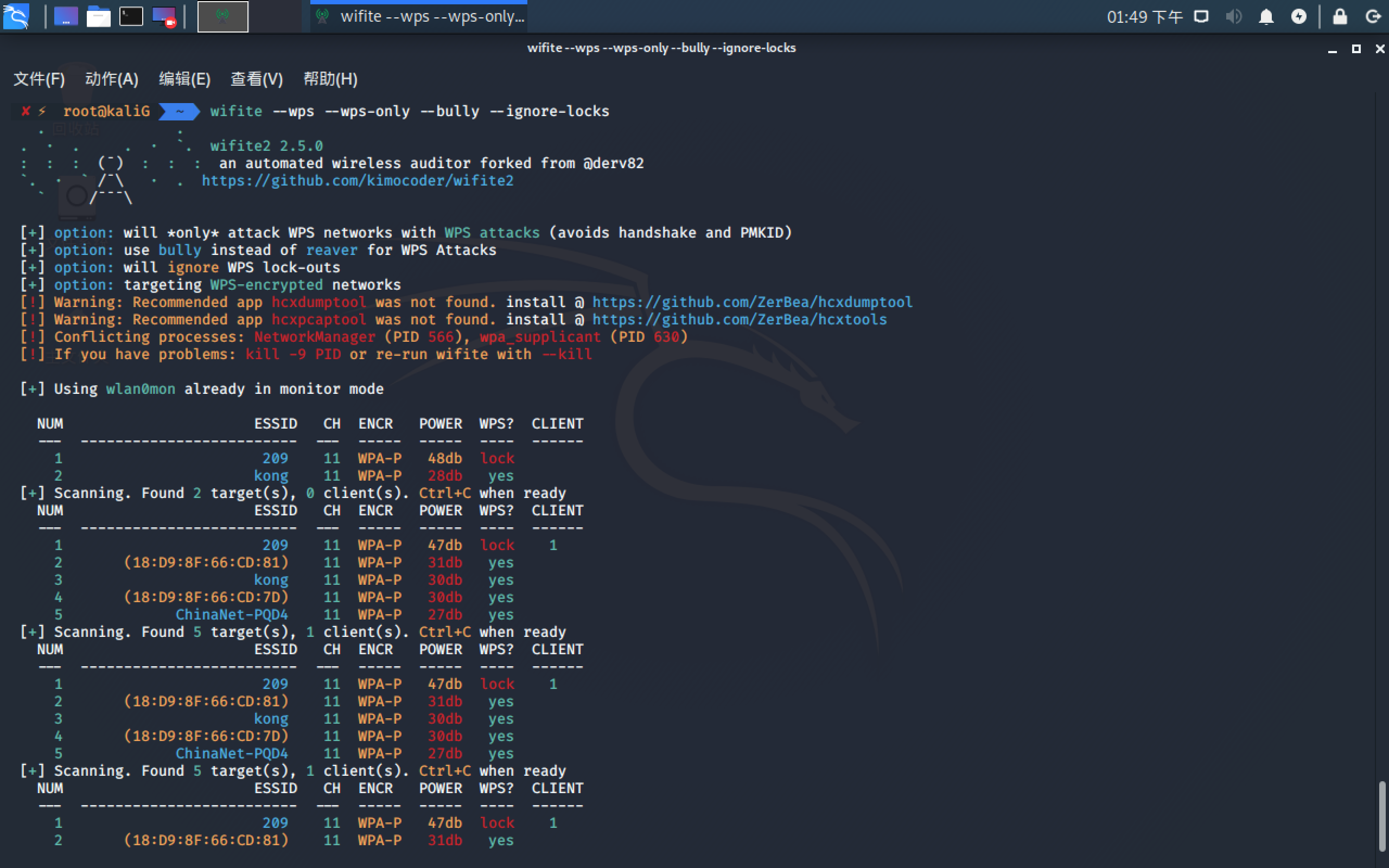
Task: Open the Kali applications menu
Action: [x=16, y=16]
